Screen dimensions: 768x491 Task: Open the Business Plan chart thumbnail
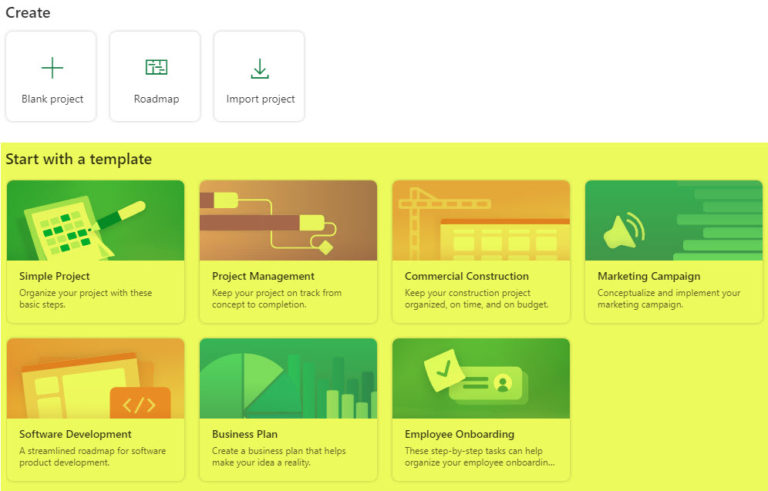pos(288,378)
